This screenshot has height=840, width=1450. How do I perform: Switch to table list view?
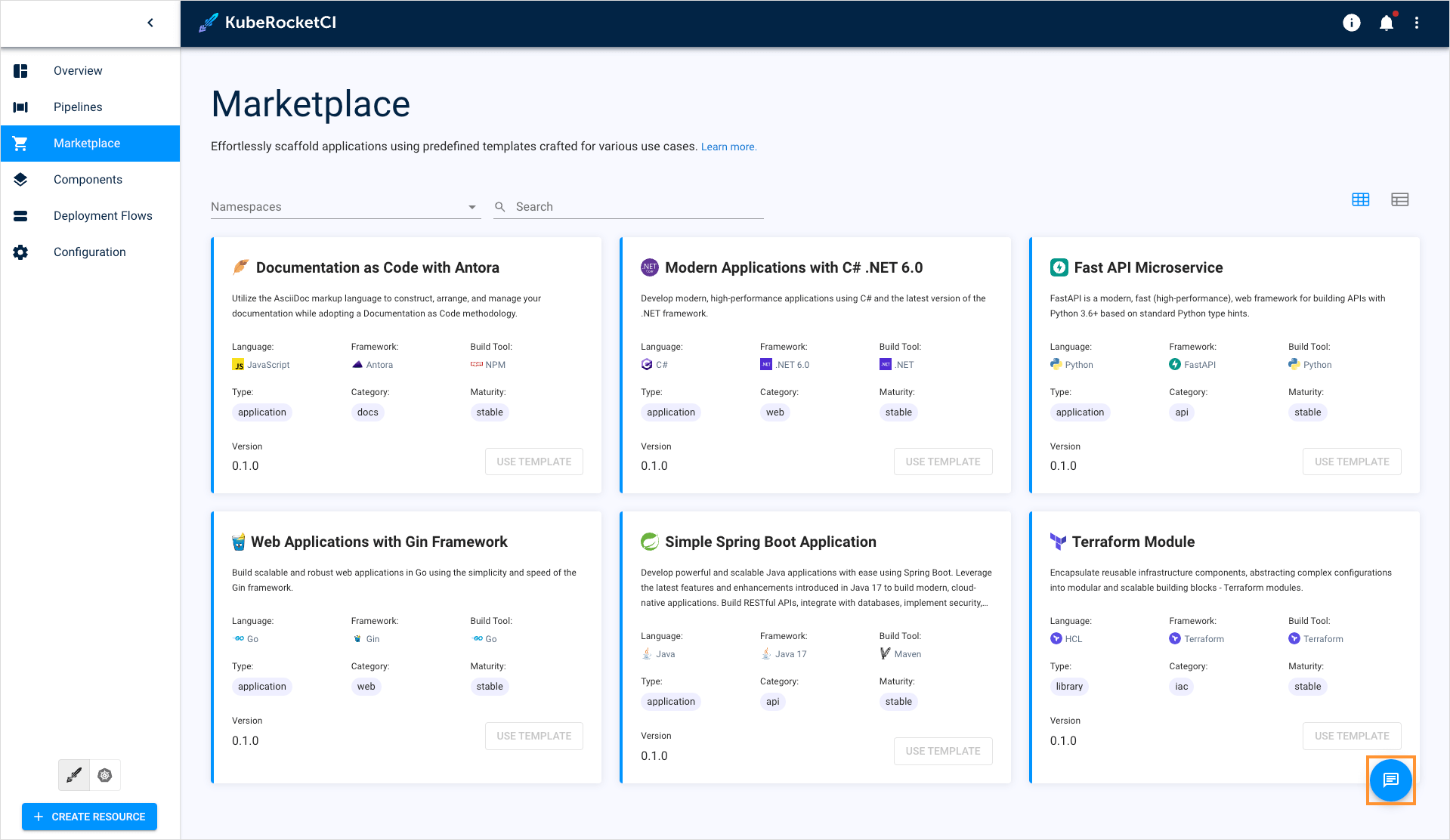(x=1399, y=199)
